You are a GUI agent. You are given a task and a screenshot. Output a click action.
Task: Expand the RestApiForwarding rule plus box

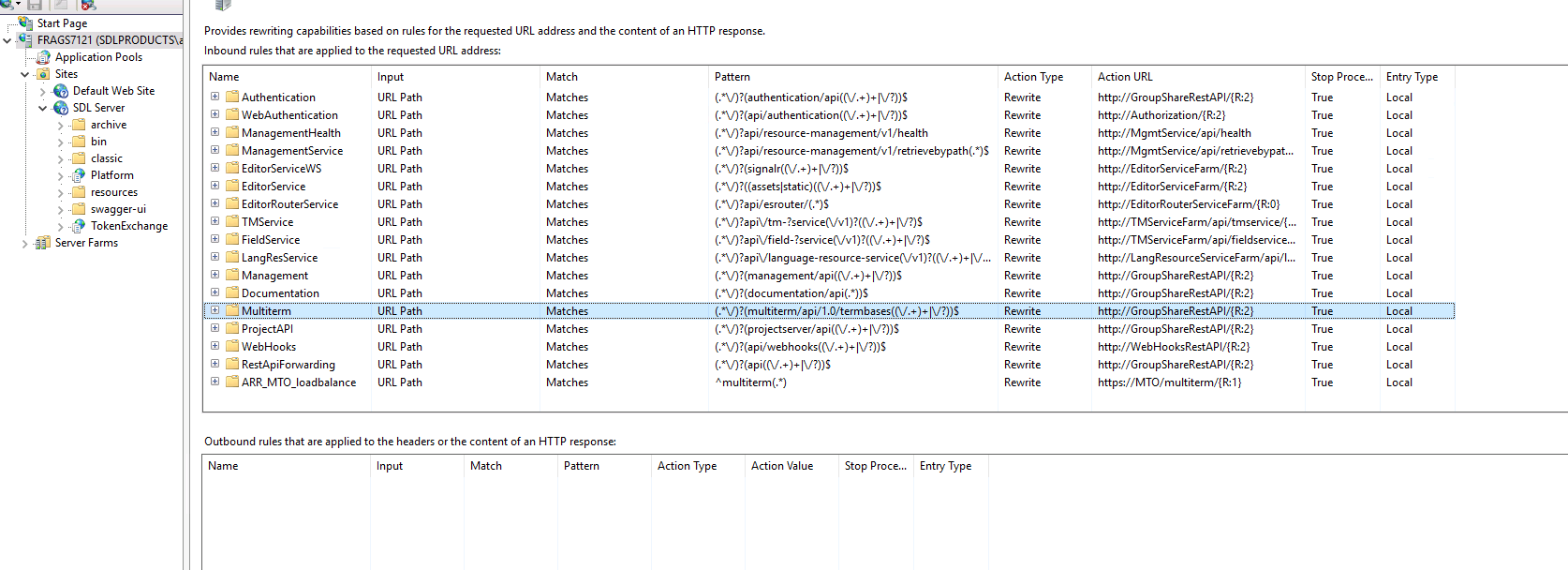click(x=214, y=363)
